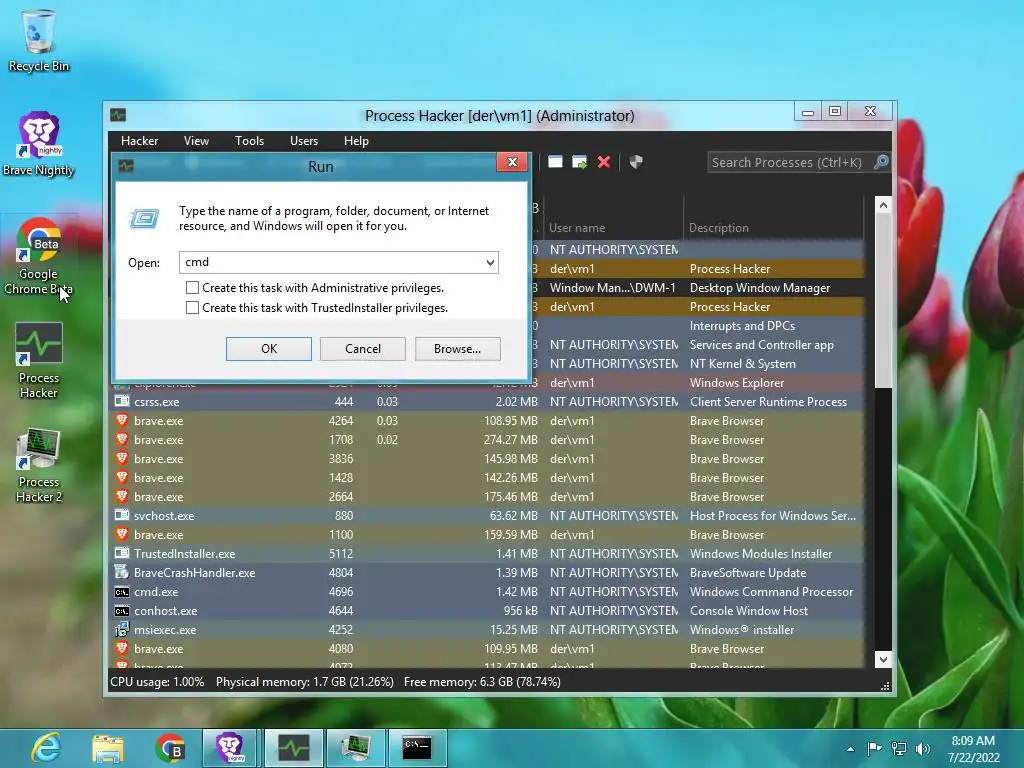
Task: Click Brave icon of process PID 4264
Action: 121,420
